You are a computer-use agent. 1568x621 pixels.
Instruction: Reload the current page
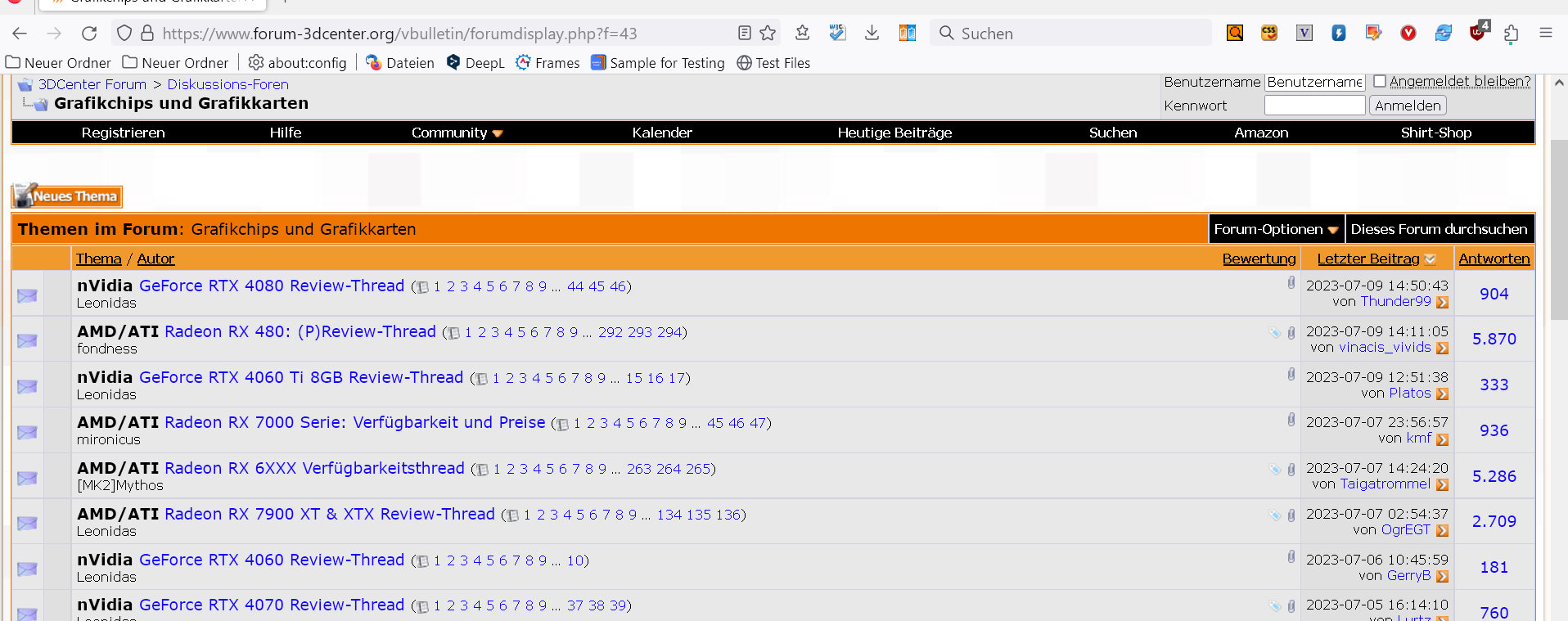click(89, 34)
